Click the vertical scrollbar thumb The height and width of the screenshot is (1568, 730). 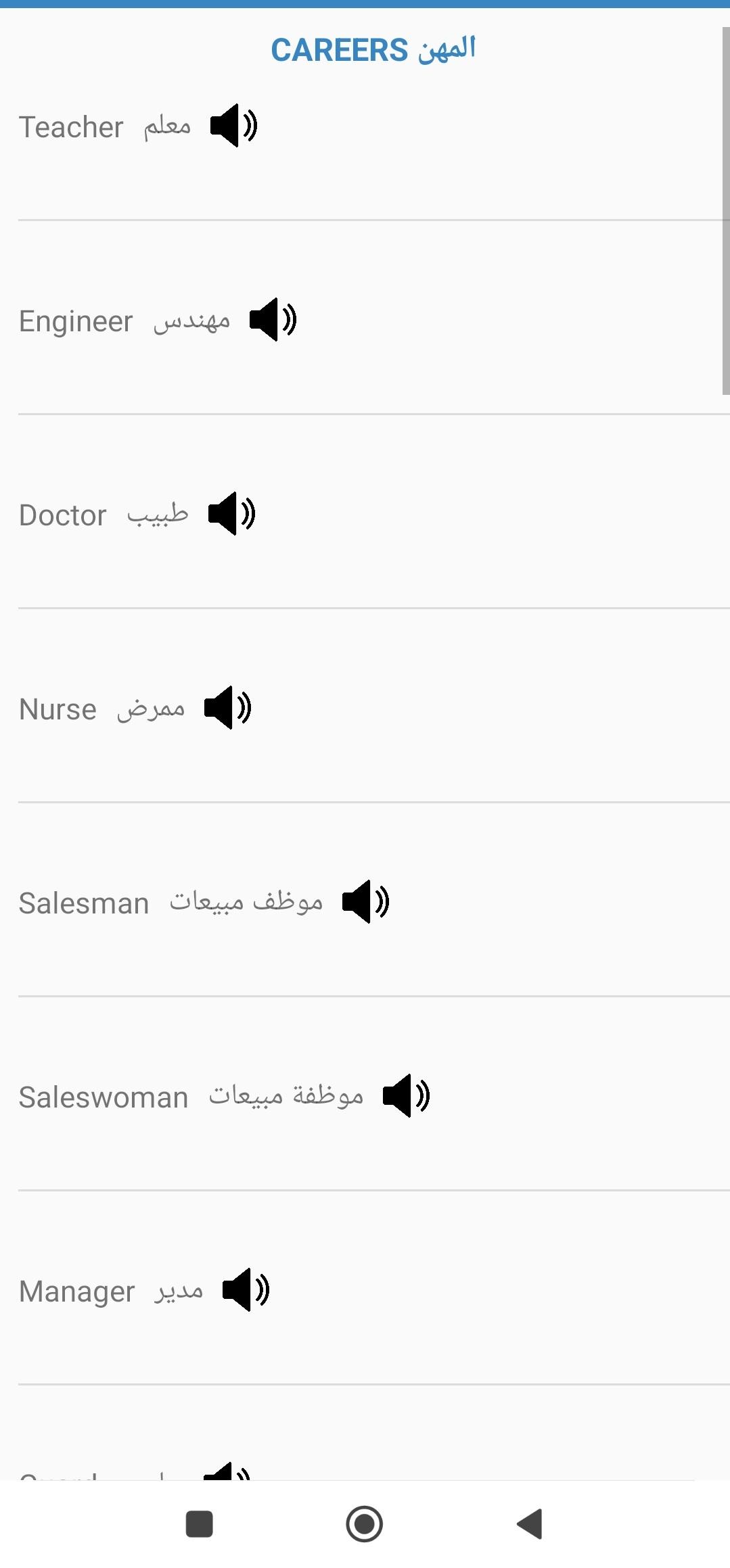pyautogui.click(x=726, y=211)
